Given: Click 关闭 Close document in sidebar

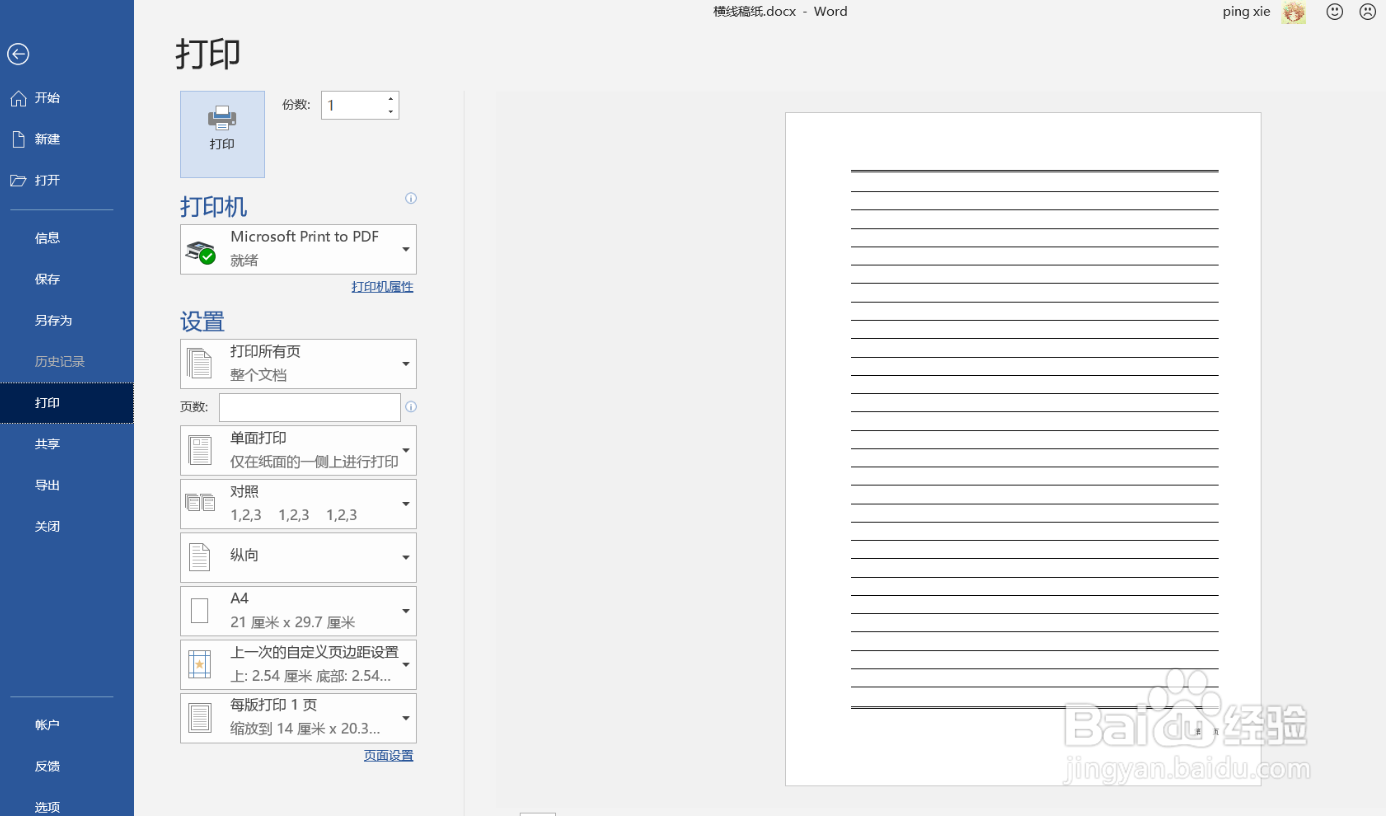Looking at the screenshot, I should (67, 526).
